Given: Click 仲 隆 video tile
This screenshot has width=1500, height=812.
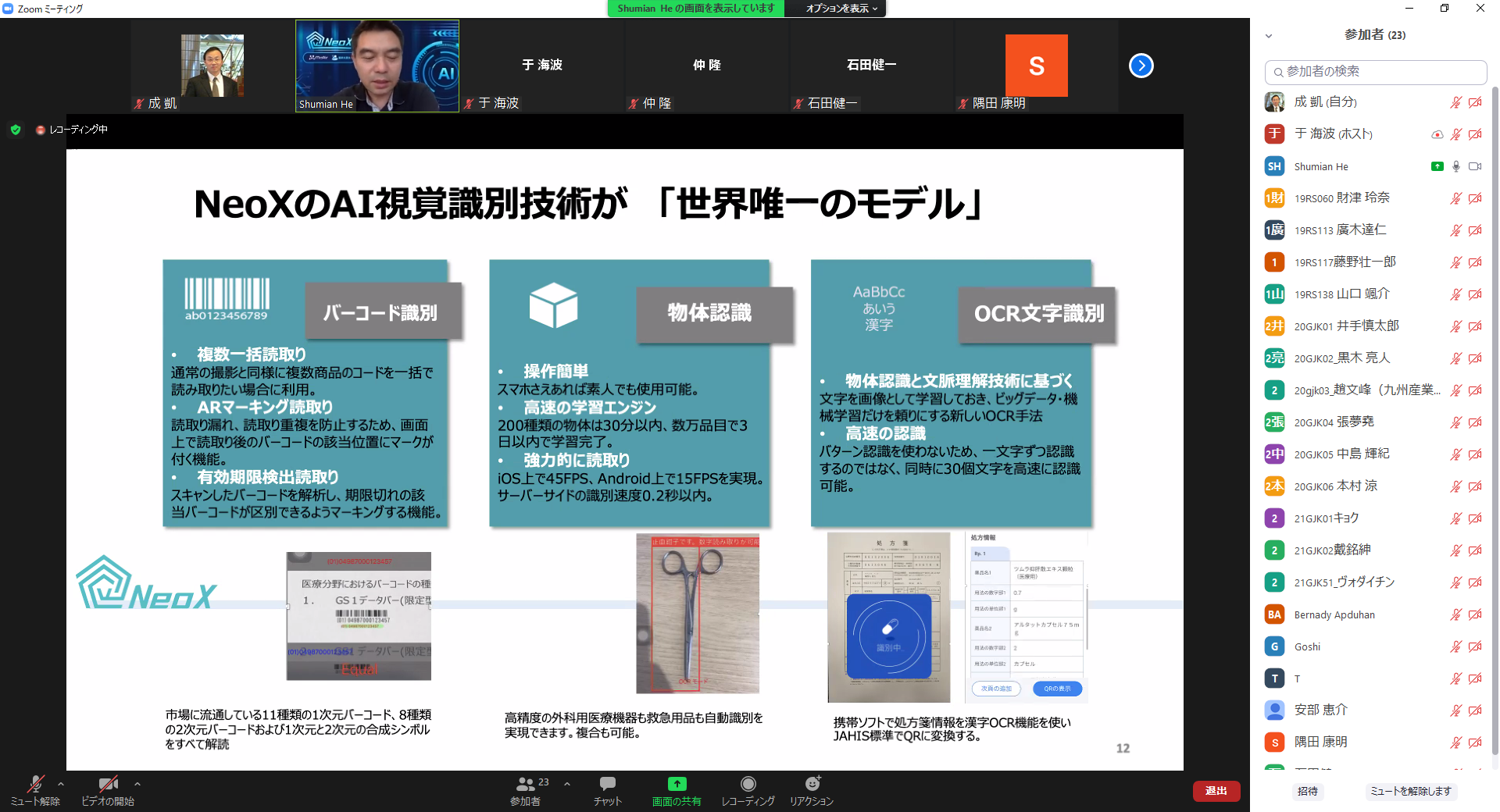Looking at the screenshot, I should click(x=707, y=66).
